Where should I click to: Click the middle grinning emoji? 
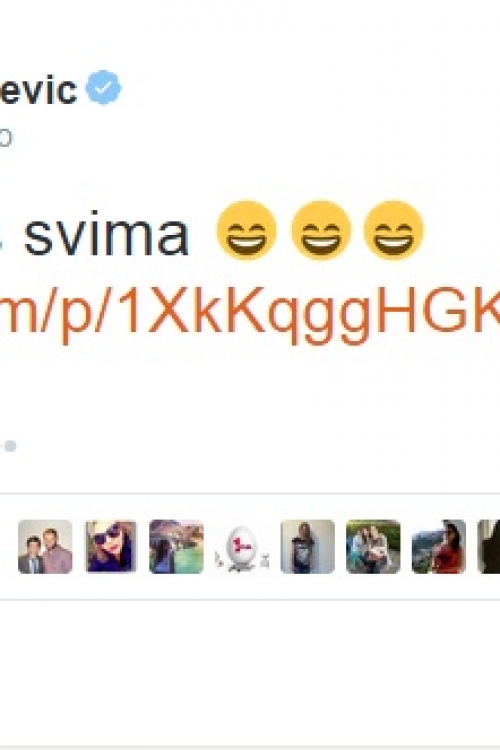point(321,230)
